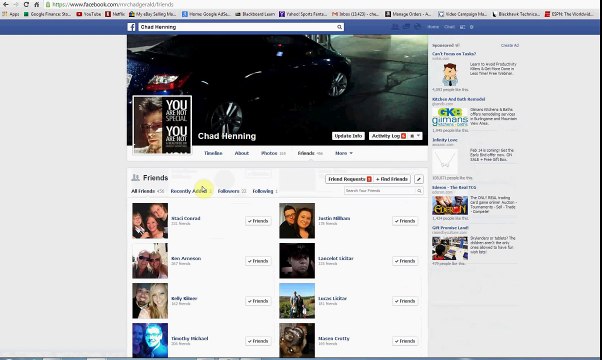This screenshot has height=360, width=602.
Task: Toggle Friends button for Lancelot Lictar
Action: click(x=405, y=261)
